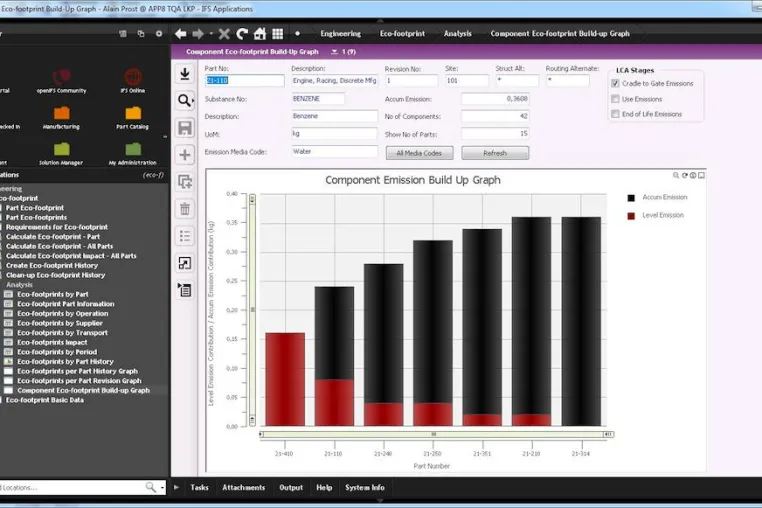Expand the locations search dropdown arrow
Image resolution: width=762 pixels, height=508 pixels.
(x=162, y=487)
